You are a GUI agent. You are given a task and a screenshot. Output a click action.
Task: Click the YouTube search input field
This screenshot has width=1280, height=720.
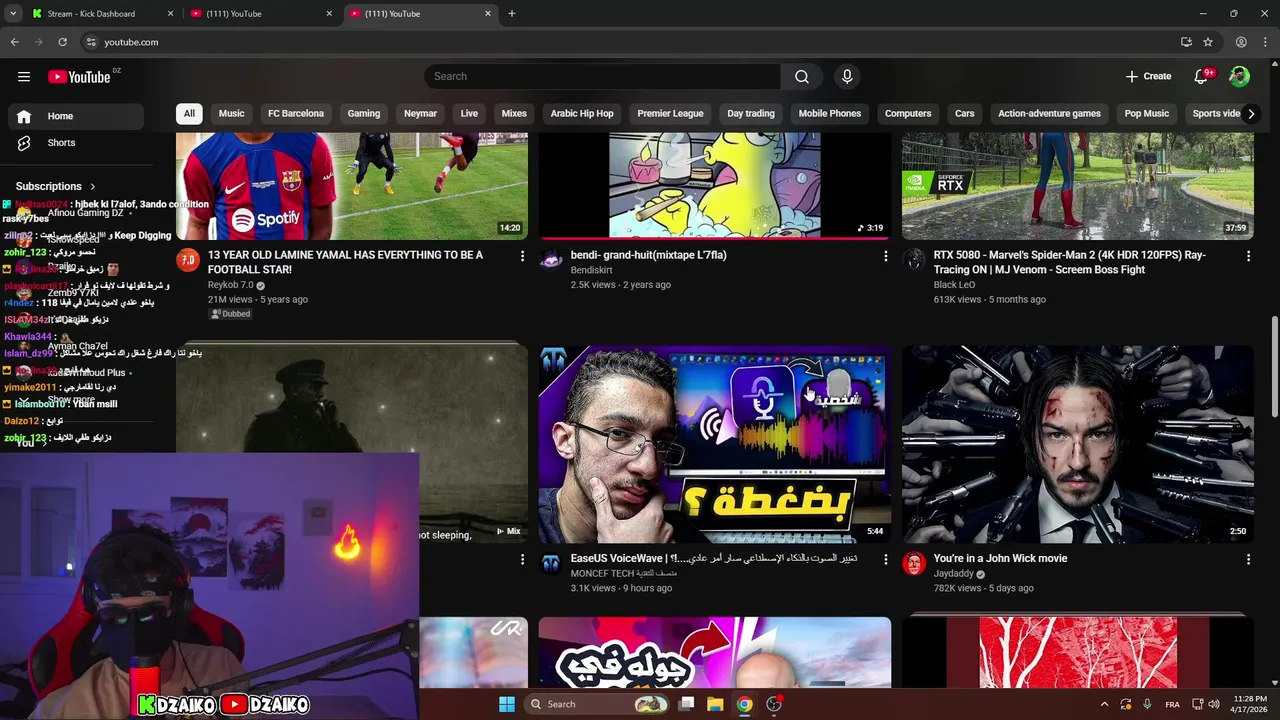click(602, 77)
